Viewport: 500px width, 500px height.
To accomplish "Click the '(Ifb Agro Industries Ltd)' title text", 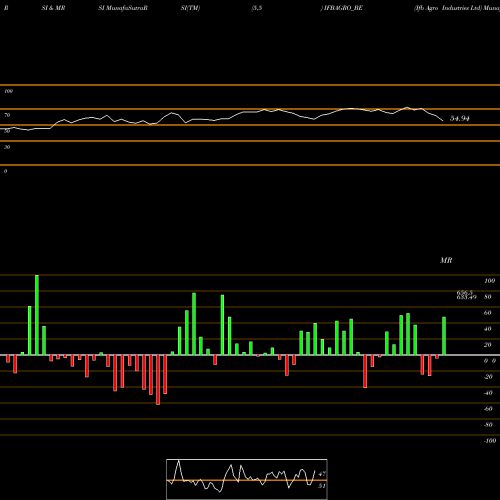I will pos(448,8).
